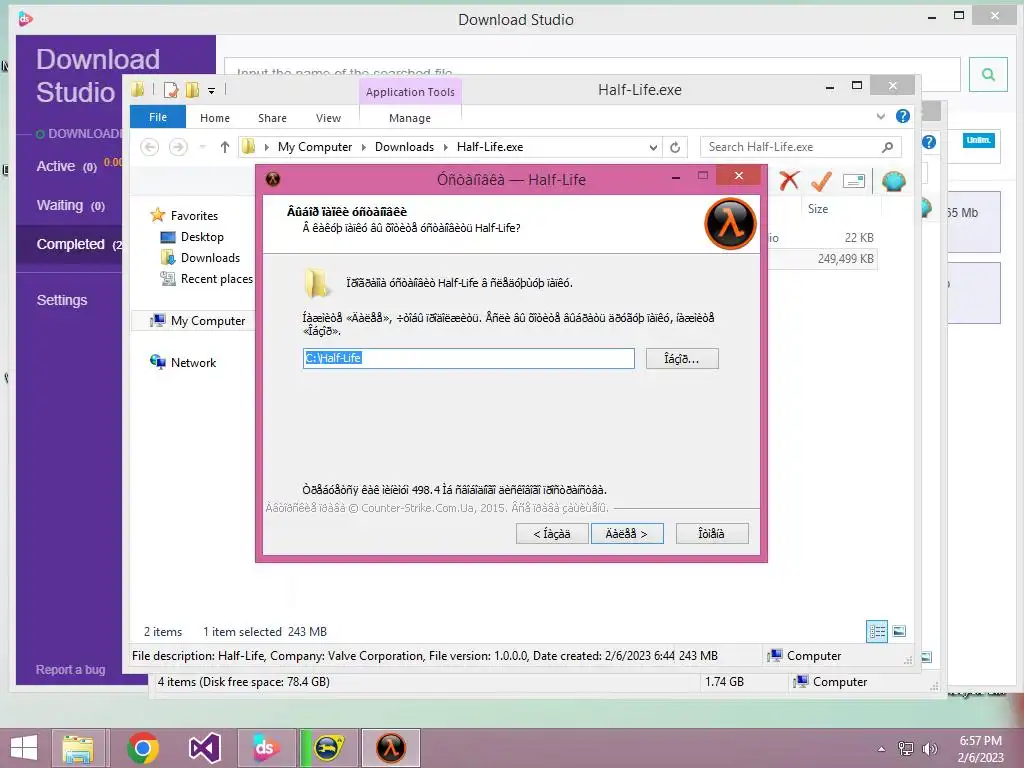Open the File ribbon tab

click(x=158, y=117)
